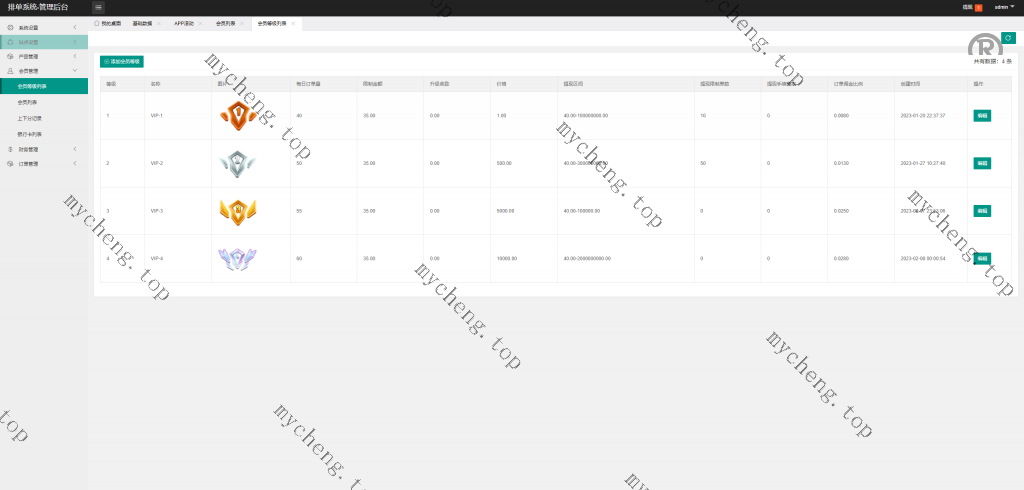Open 银行卡列表 in the sidebar
1024x490 pixels.
pyautogui.click(x=29, y=133)
